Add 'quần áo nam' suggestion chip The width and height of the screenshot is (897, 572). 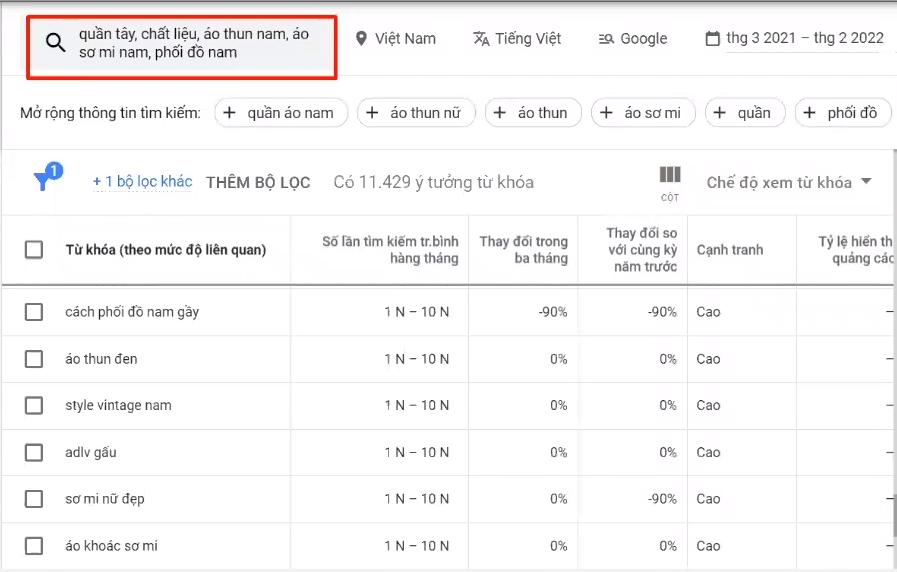[x=281, y=113]
